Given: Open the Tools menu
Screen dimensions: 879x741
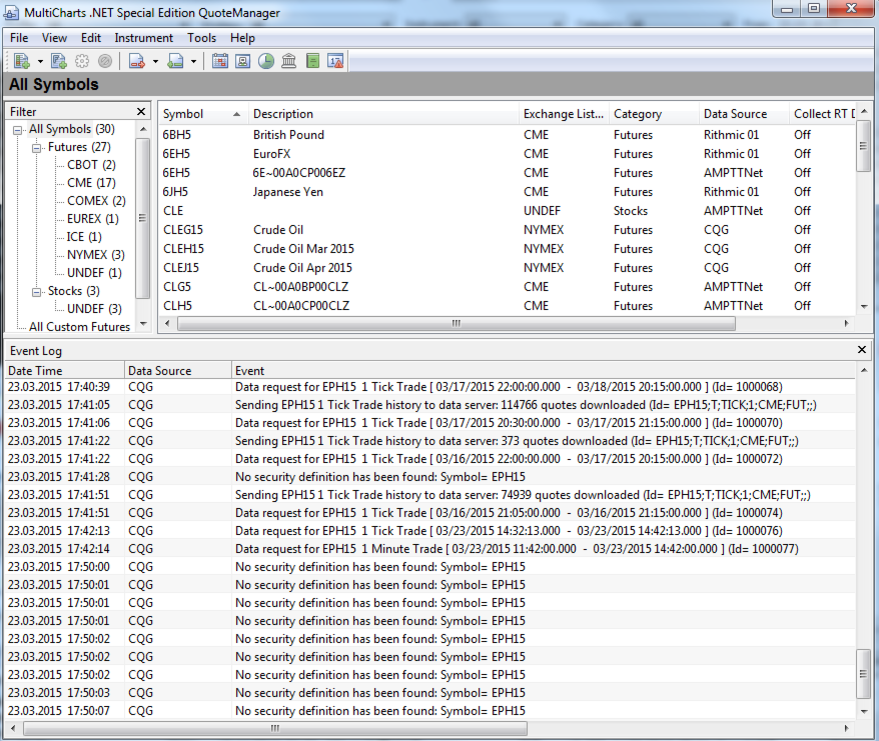Looking at the screenshot, I should click(x=202, y=38).
